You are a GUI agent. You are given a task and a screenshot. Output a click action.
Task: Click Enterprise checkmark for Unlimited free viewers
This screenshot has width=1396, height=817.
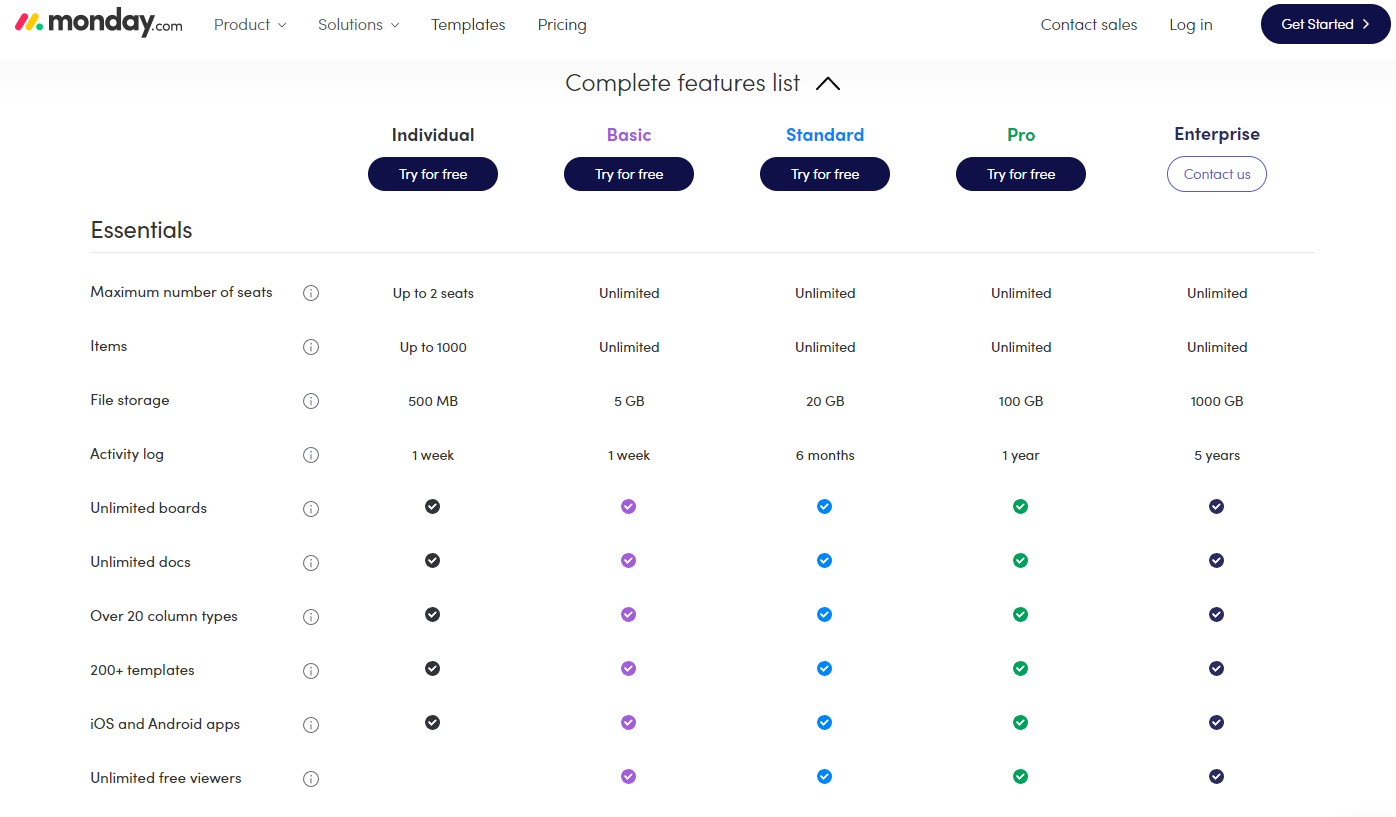coord(1216,776)
